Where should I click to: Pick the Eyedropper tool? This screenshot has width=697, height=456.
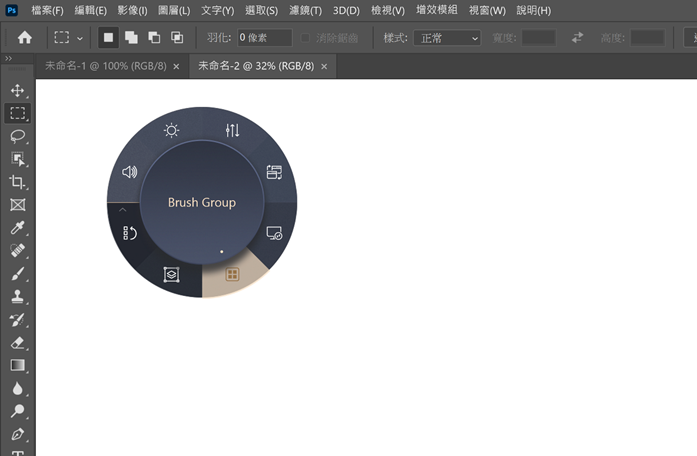point(17,228)
